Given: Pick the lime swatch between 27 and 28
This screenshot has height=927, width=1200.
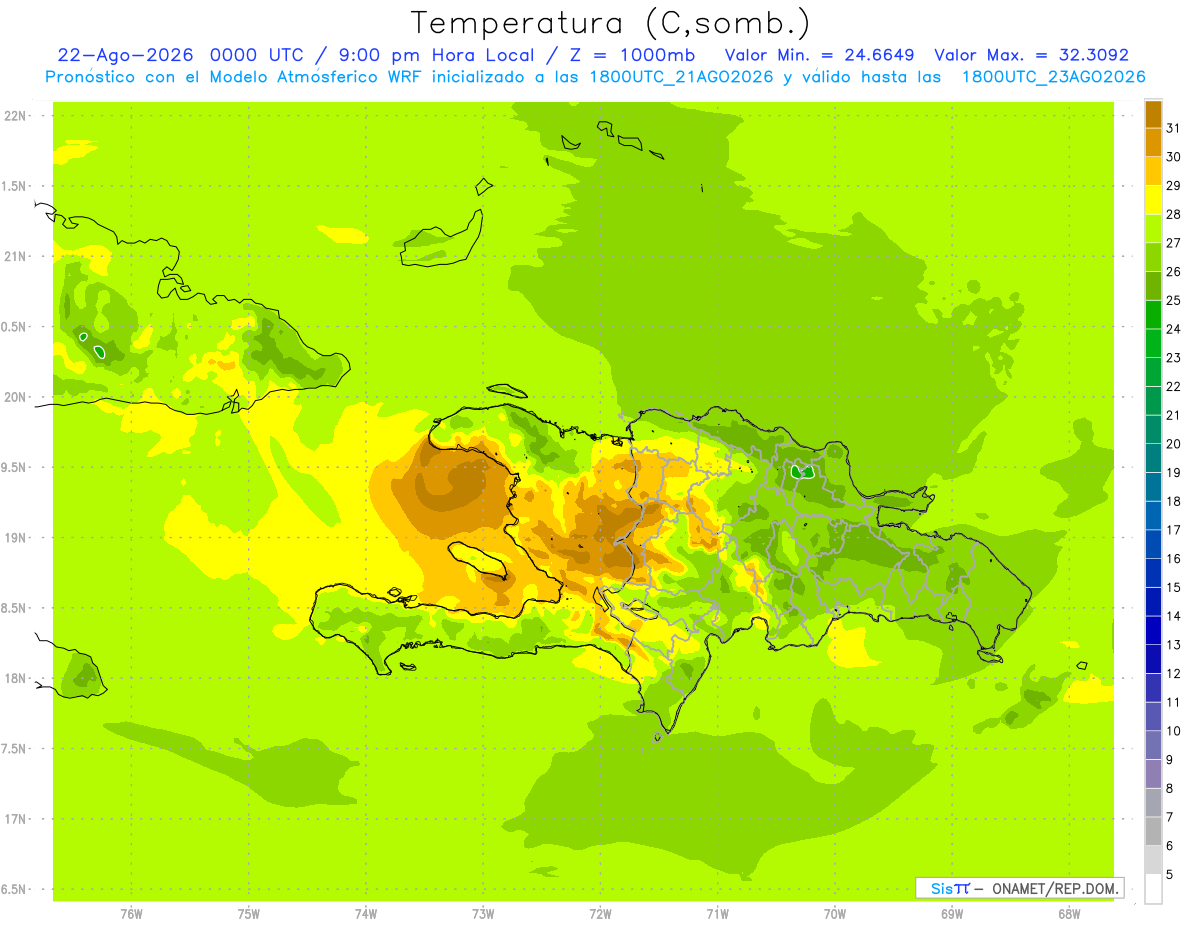Looking at the screenshot, I should coord(1153,228).
